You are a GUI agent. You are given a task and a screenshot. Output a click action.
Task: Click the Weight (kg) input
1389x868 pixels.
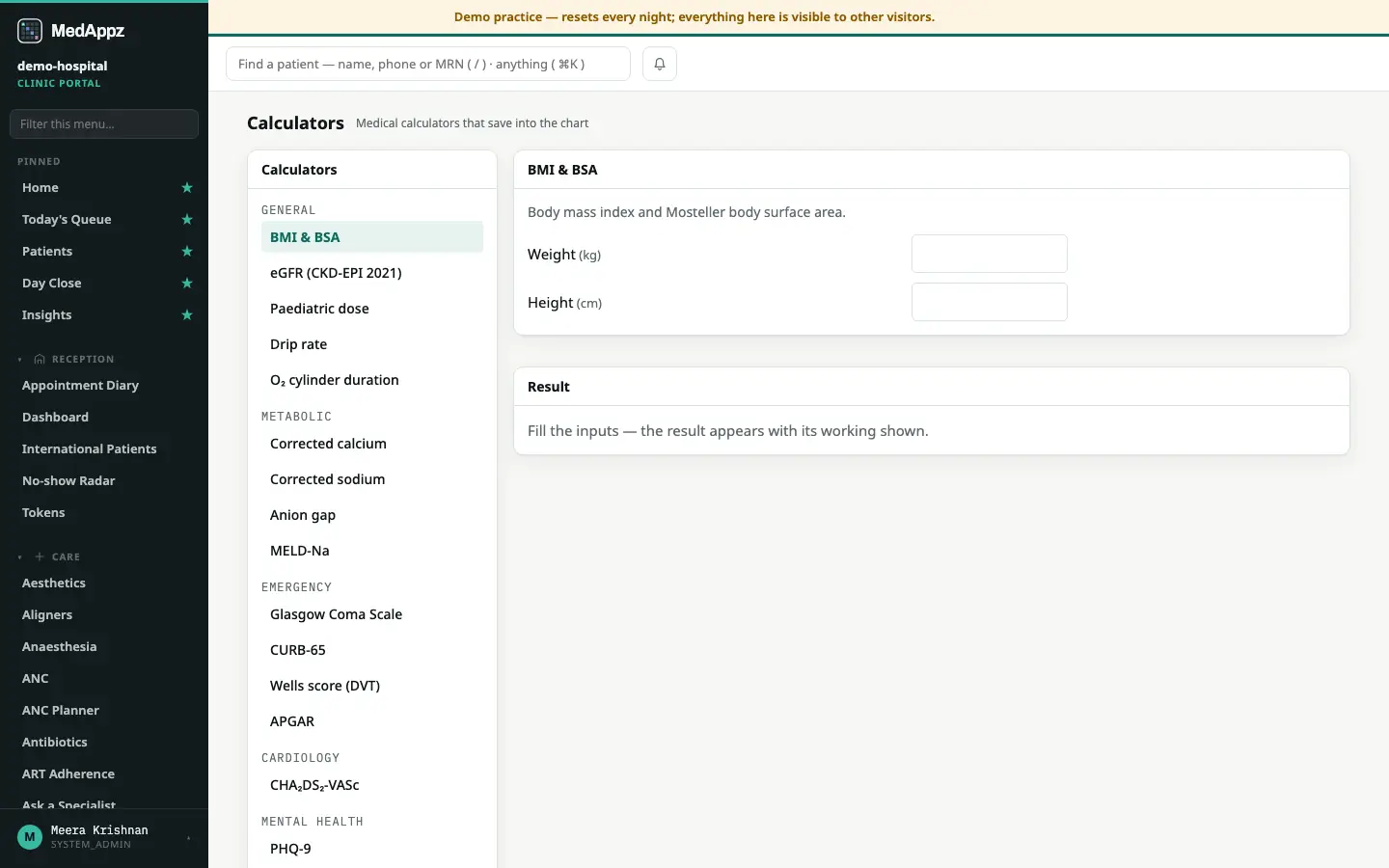pyautogui.click(x=990, y=254)
